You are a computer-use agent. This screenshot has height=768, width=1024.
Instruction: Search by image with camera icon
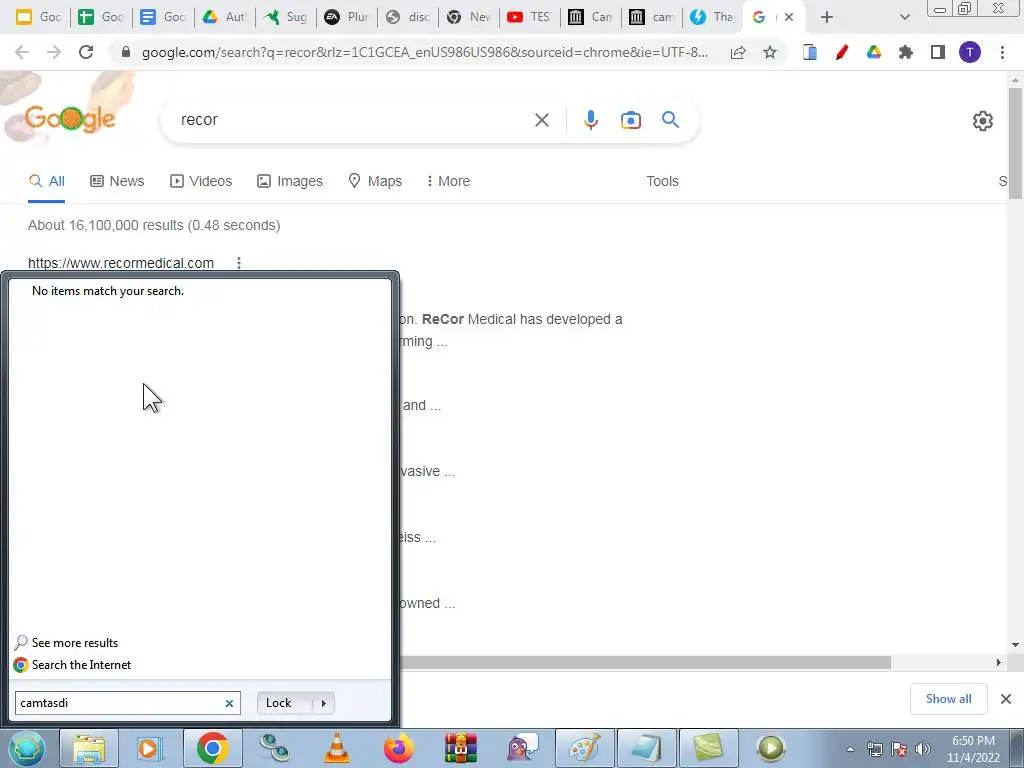631,120
